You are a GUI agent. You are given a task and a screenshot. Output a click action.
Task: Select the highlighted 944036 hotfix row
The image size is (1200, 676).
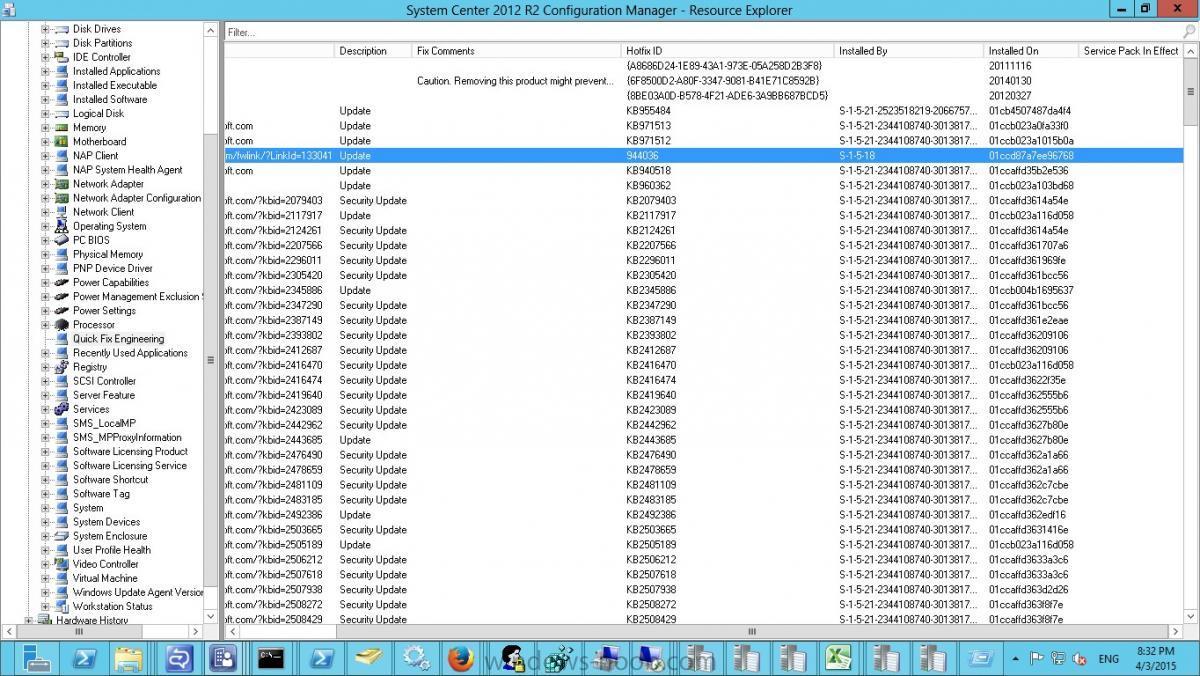point(703,156)
